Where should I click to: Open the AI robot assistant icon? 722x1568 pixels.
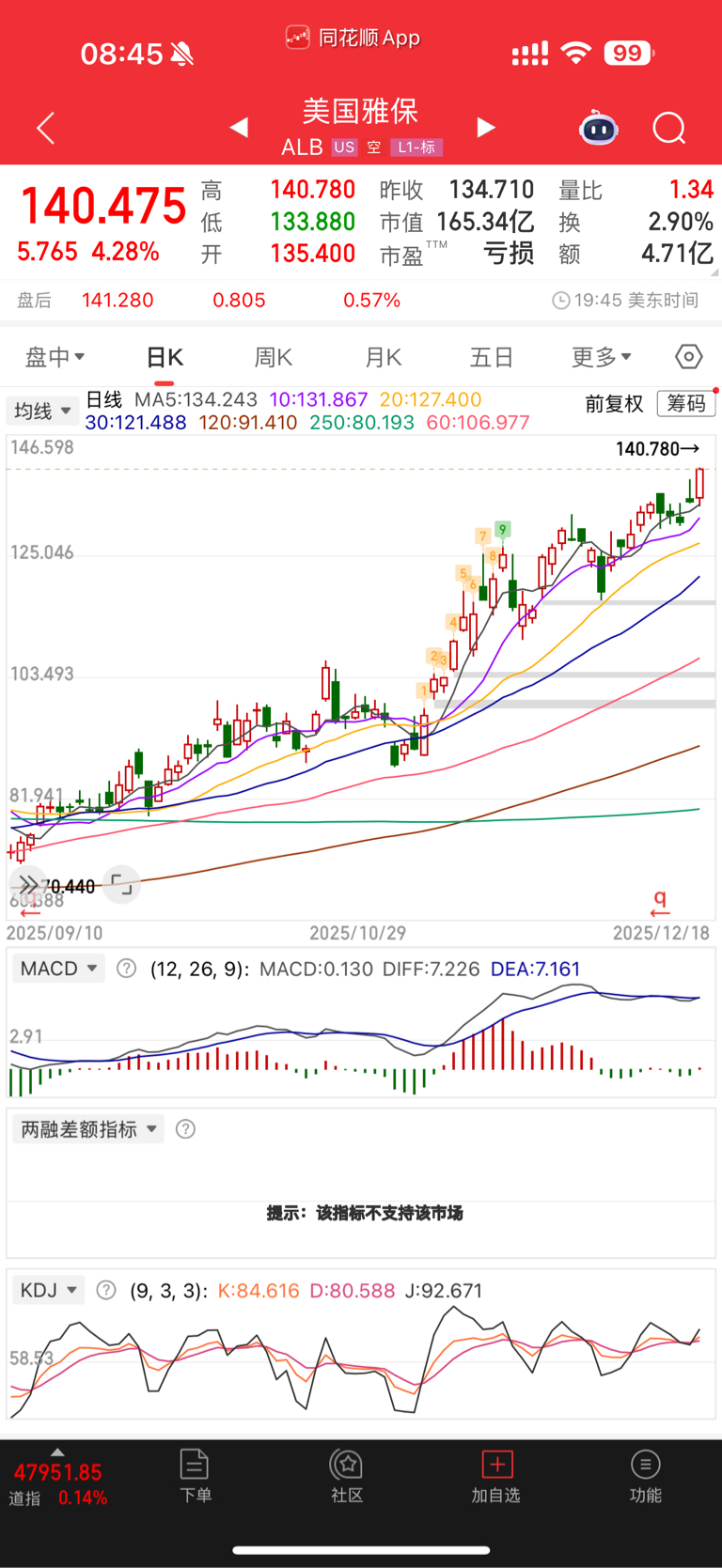(599, 128)
